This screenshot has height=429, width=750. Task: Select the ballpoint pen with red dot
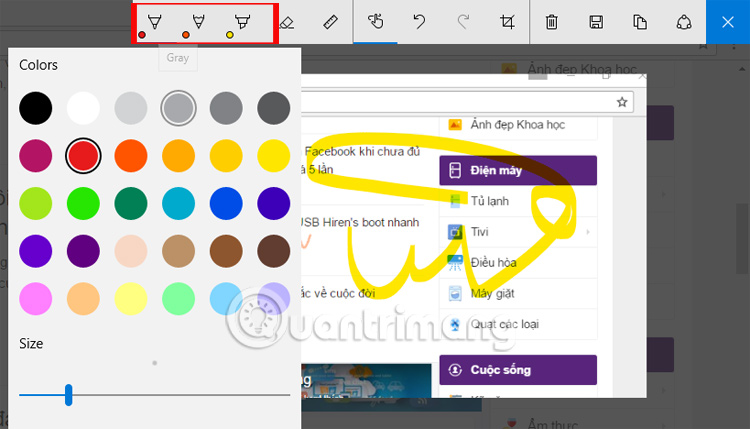pyautogui.click(x=154, y=22)
